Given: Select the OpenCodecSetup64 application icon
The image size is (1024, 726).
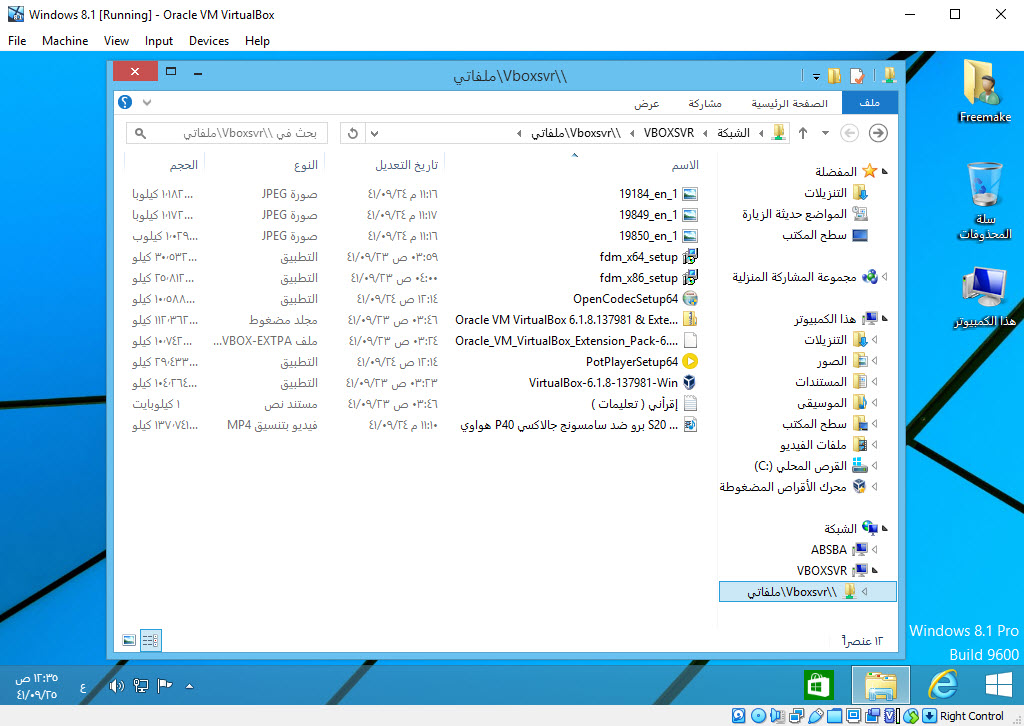Looking at the screenshot, I should (690, 298).
